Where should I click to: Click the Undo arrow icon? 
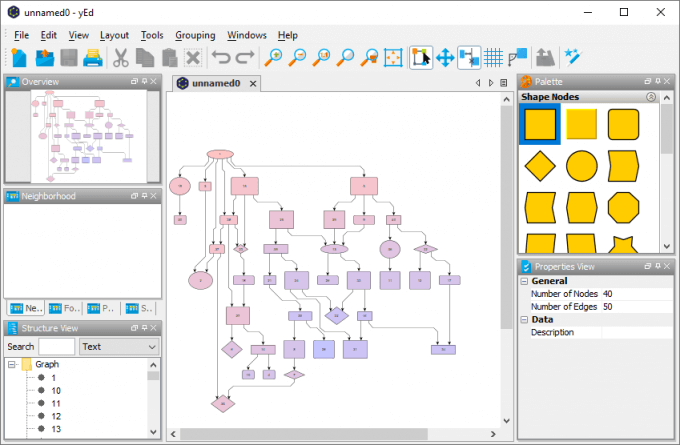click(x=221, y=57)
